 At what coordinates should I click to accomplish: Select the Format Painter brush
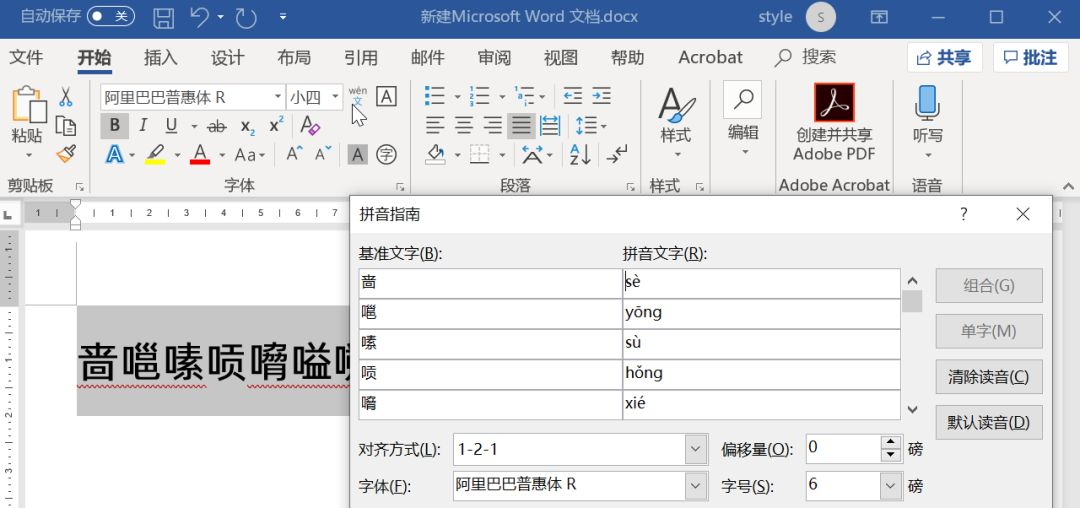pos(66,154)
